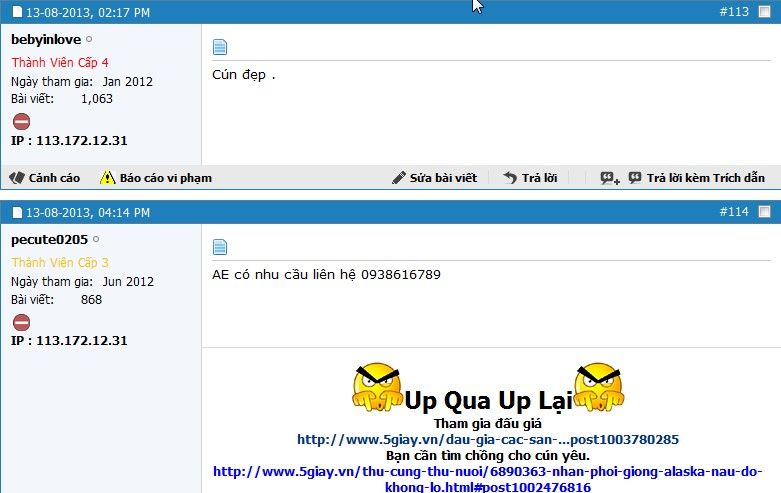This screenshot has width=781, height=493.
Task: Click the post icon in post #113
Action: click(220, 47)
